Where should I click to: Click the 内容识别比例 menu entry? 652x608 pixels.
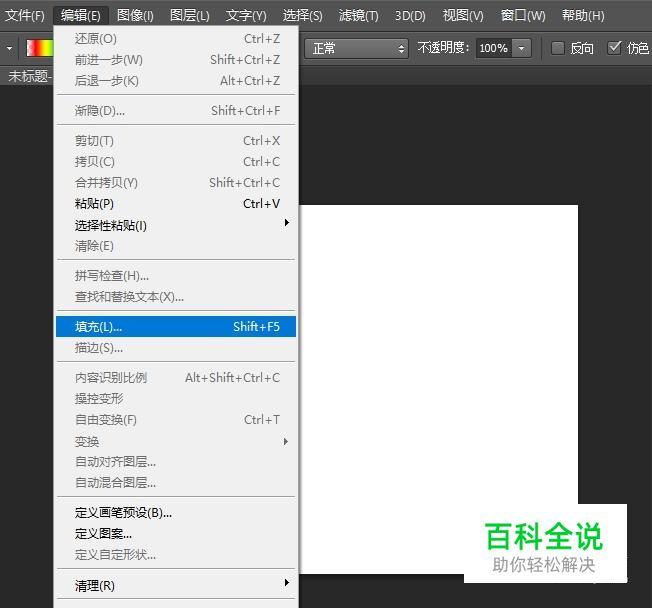[x=176, y=378]
